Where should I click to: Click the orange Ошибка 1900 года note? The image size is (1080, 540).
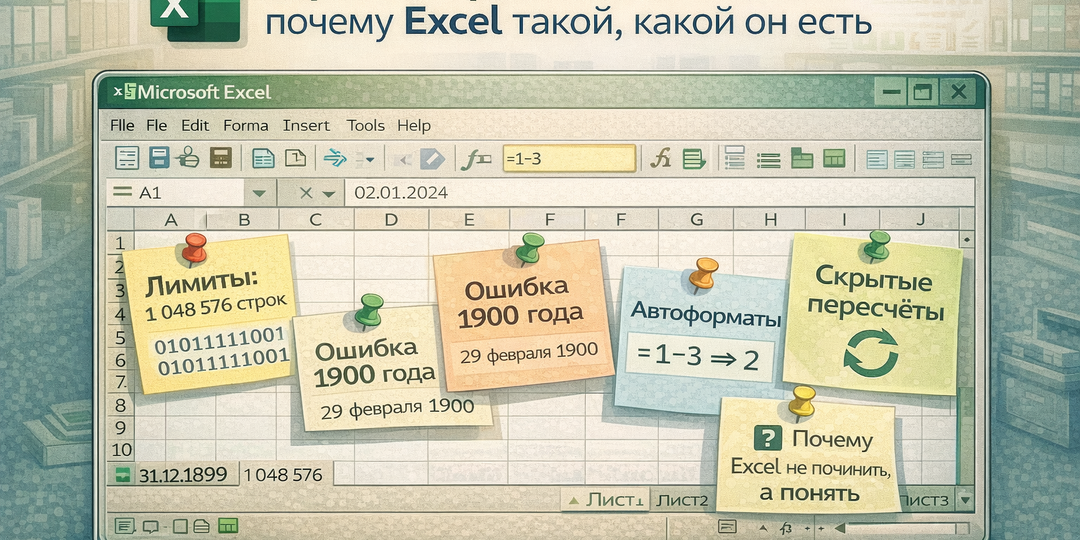coord(523,314)
